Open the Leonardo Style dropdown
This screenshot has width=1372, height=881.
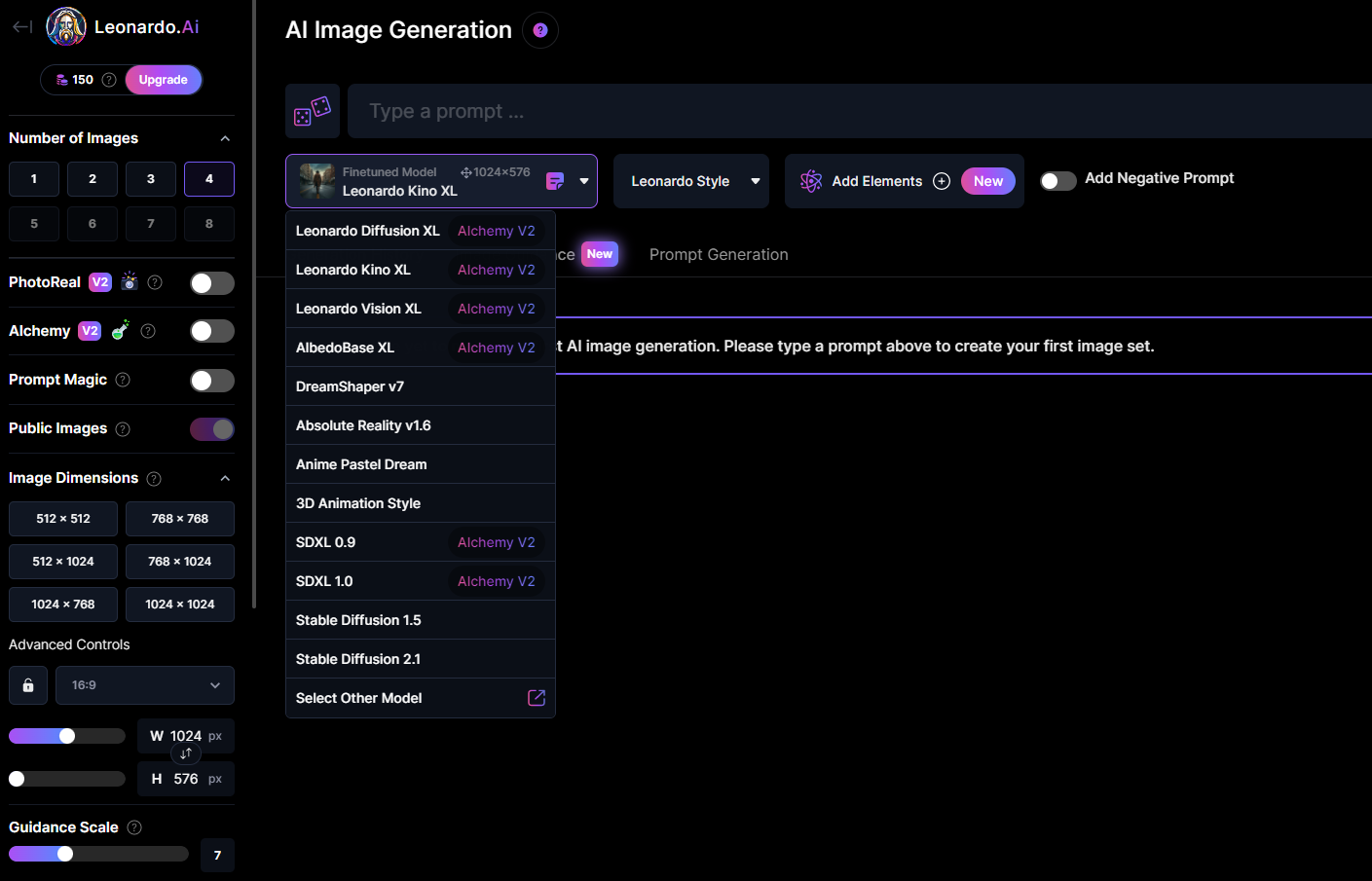click(691, 181)
